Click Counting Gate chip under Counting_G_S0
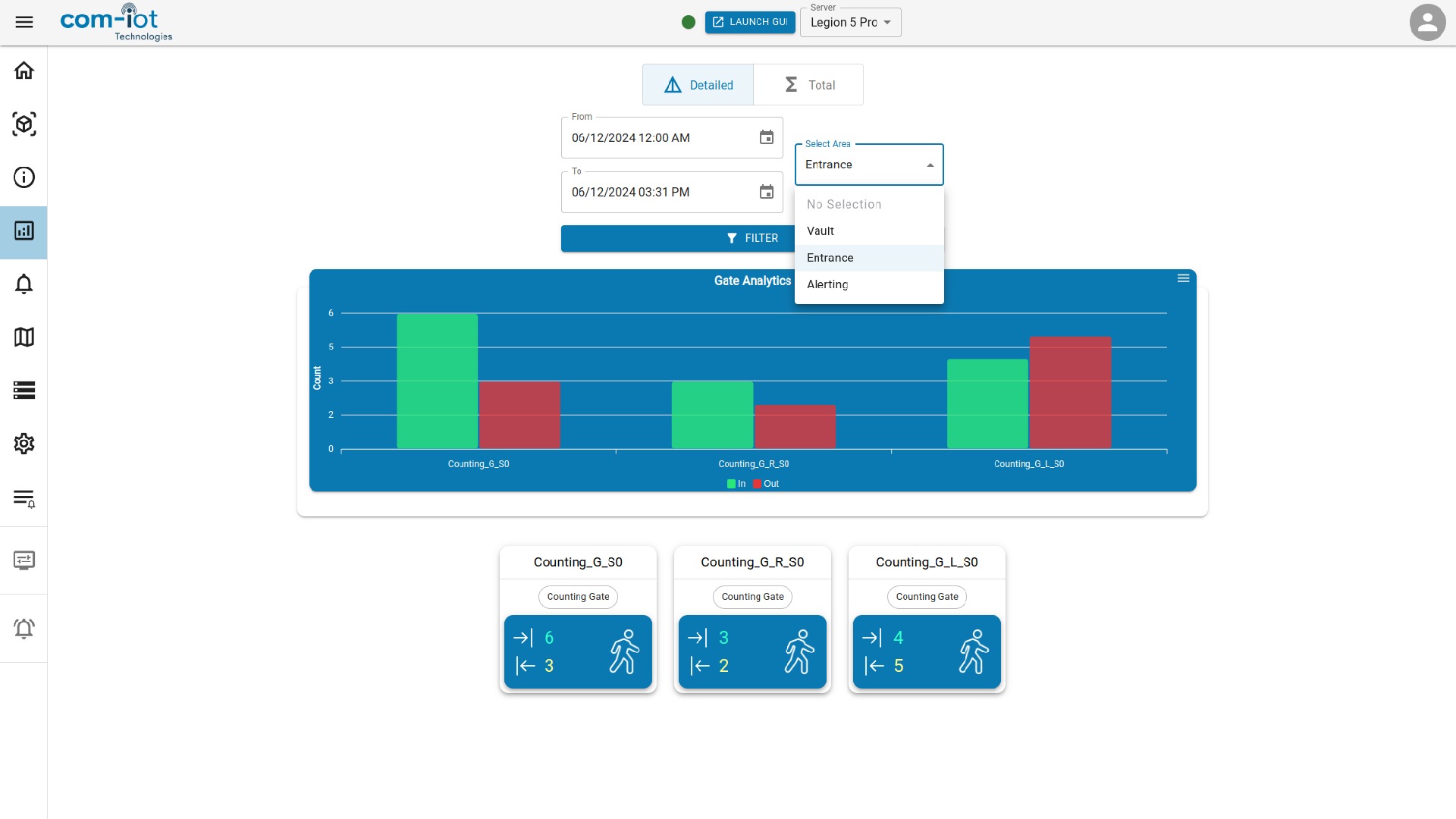 pyautogui.click(x=578, y=597)
